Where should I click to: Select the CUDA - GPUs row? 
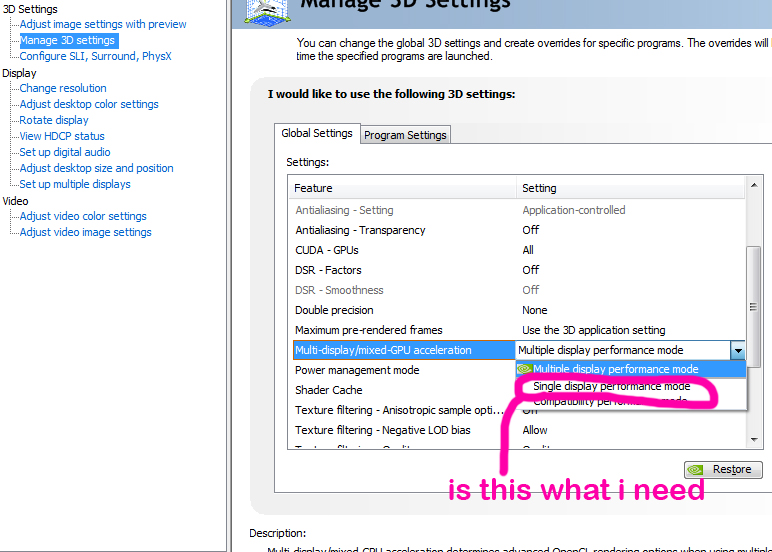[517, 250]
